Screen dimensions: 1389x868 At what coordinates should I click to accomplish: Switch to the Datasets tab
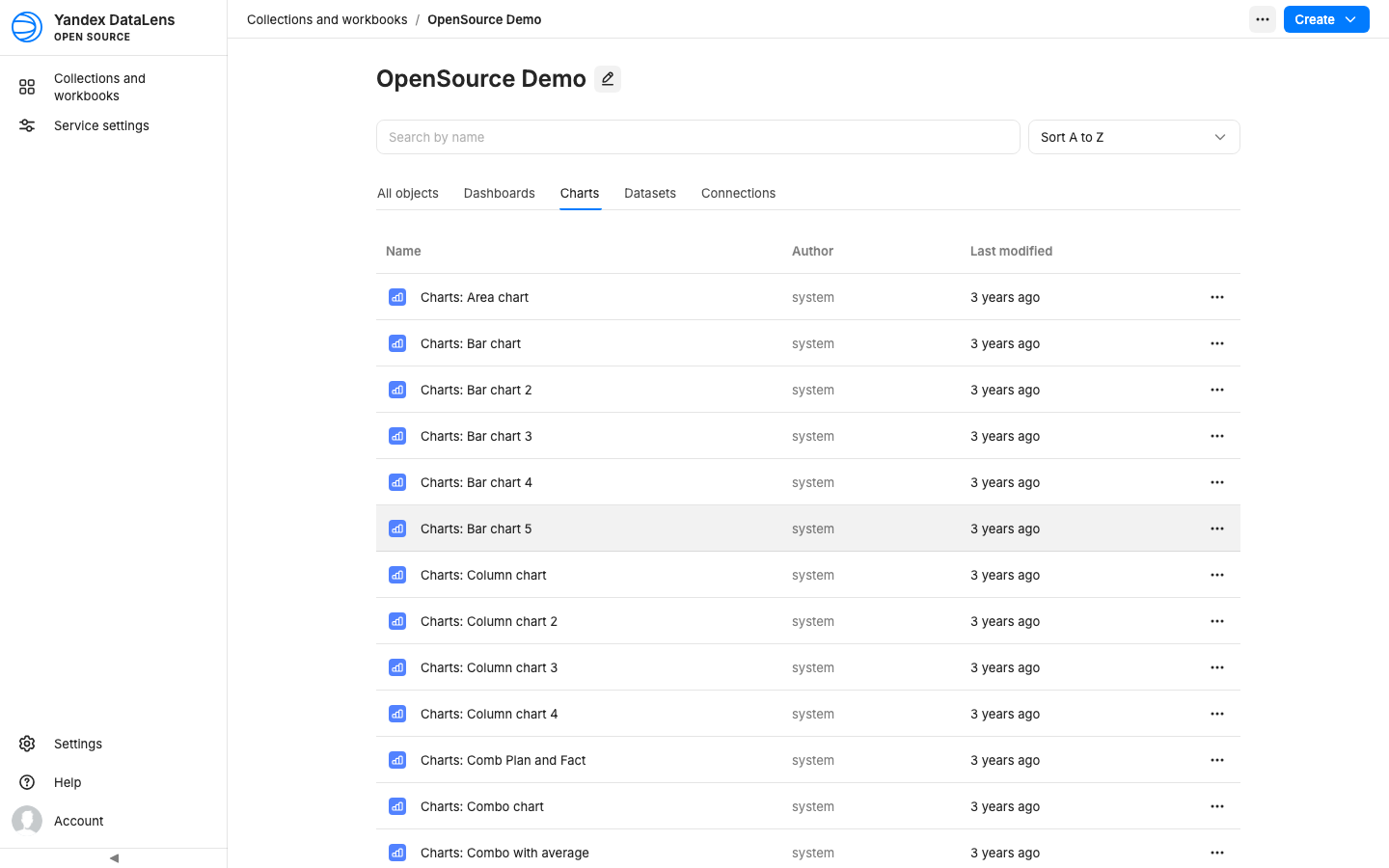pyautogui.click(x=650, y=193)
